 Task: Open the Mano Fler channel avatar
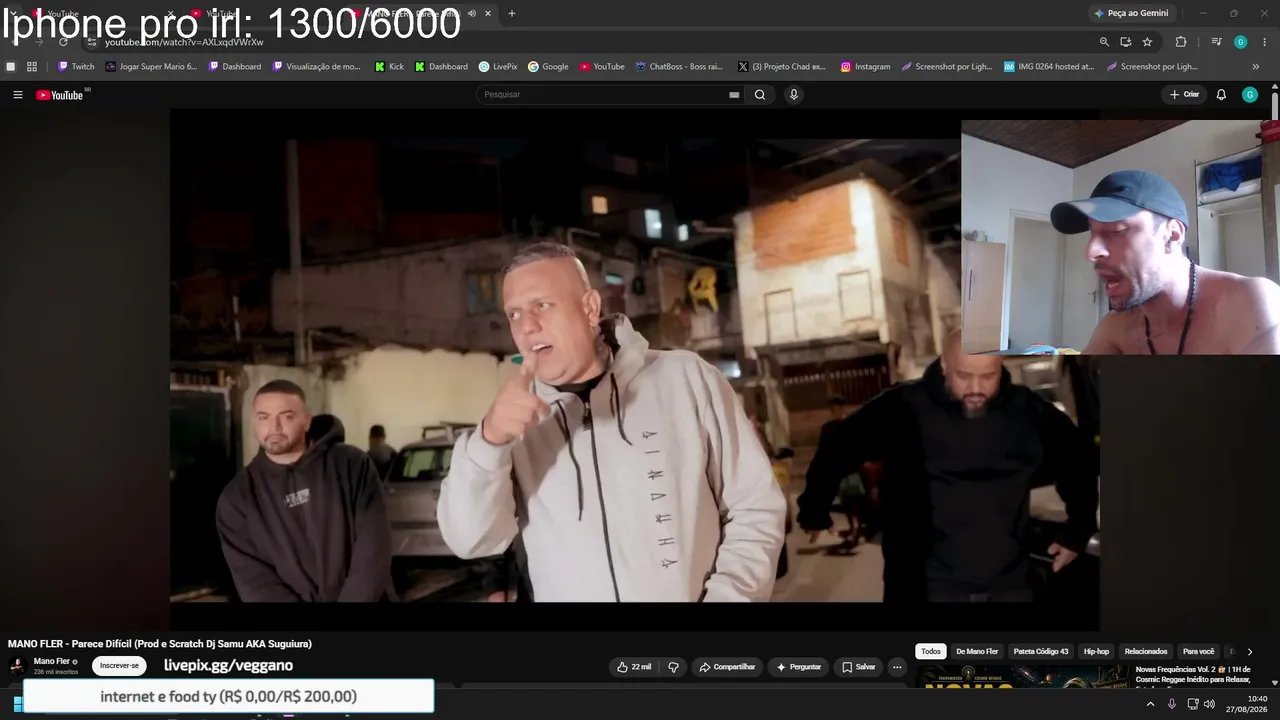pos(17,666)
